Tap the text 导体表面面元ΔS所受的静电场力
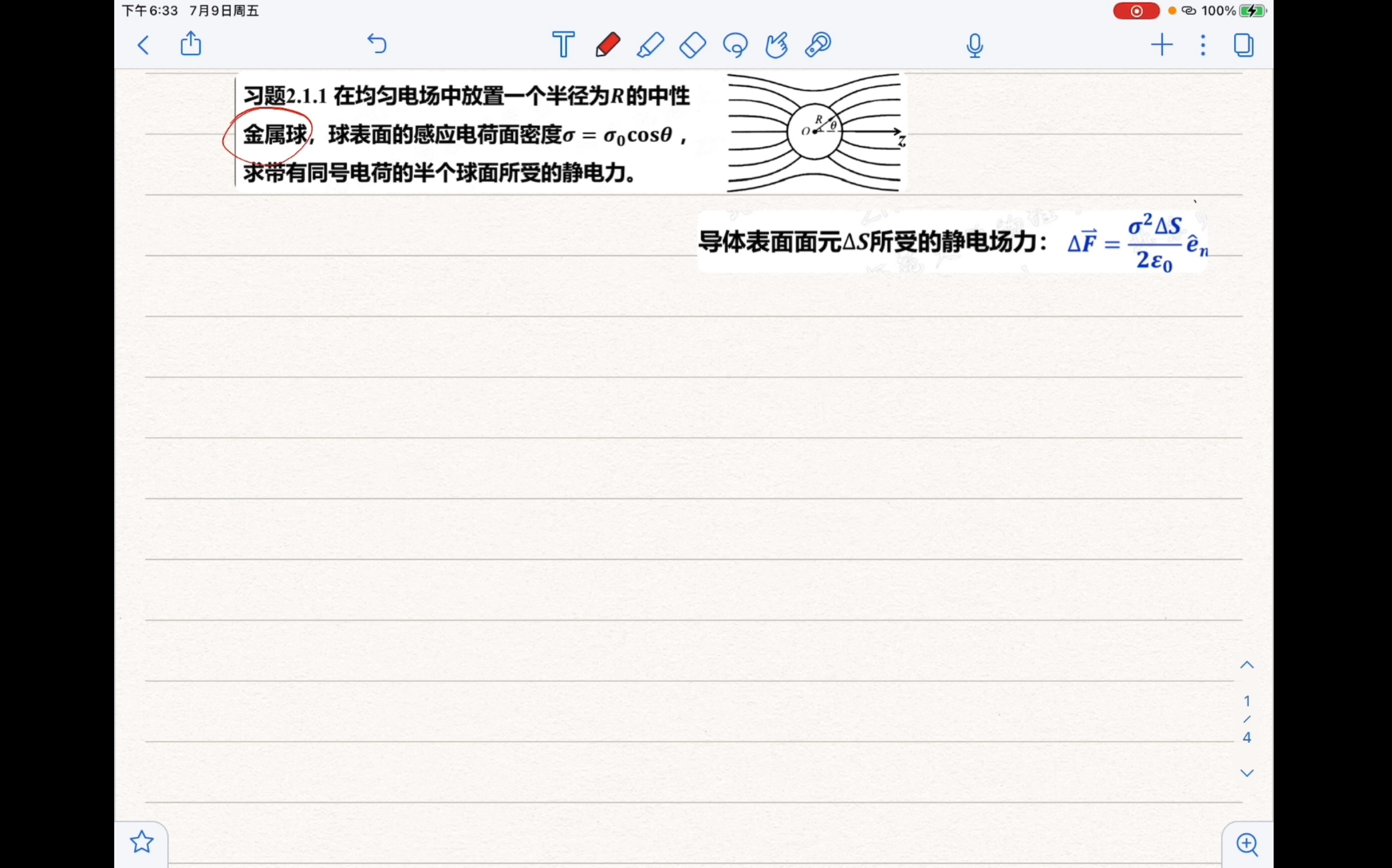 pyautogui.click(x=868, y=242)
